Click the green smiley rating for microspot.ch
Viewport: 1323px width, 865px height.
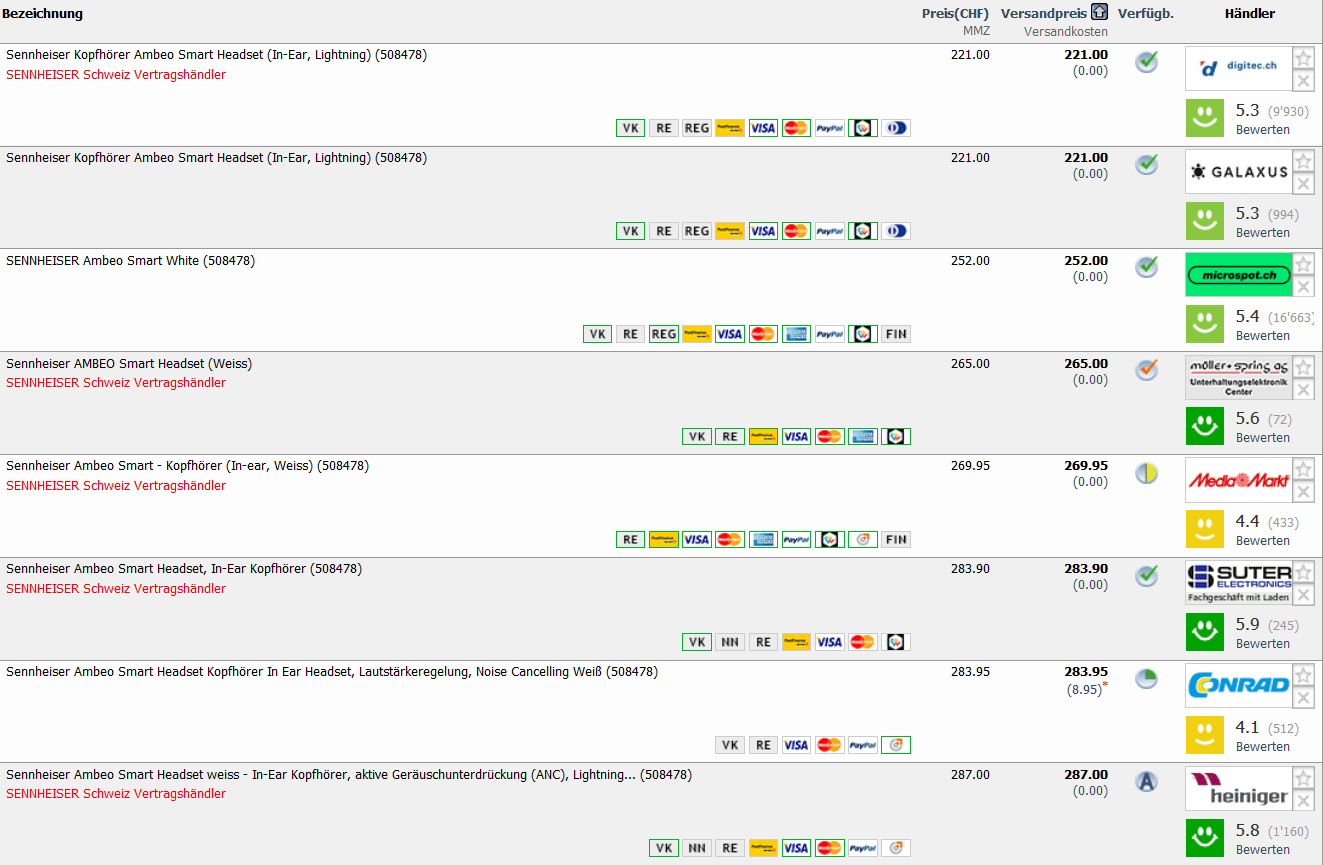click(1205, 324)
